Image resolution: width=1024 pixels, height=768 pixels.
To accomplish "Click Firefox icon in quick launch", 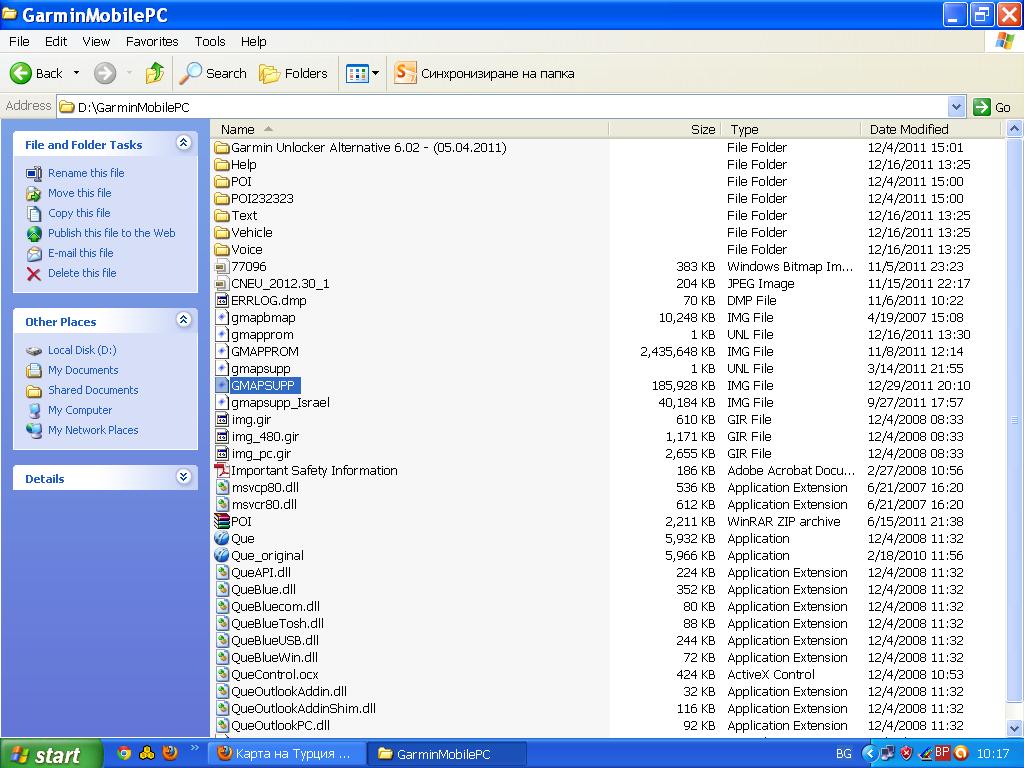I will pos(169,753).
